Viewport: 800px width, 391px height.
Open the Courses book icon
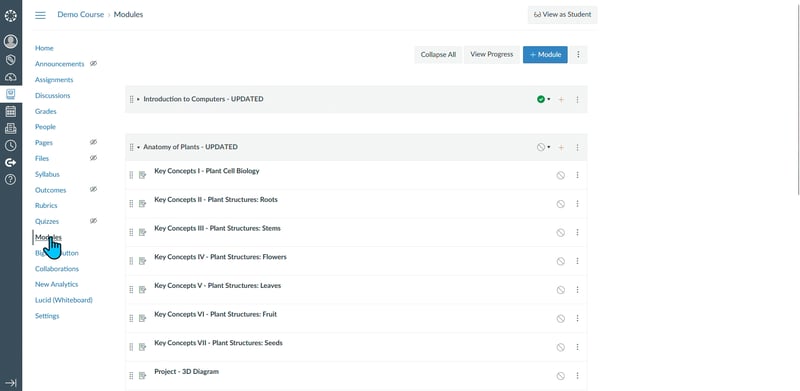(x=11, y=94)
